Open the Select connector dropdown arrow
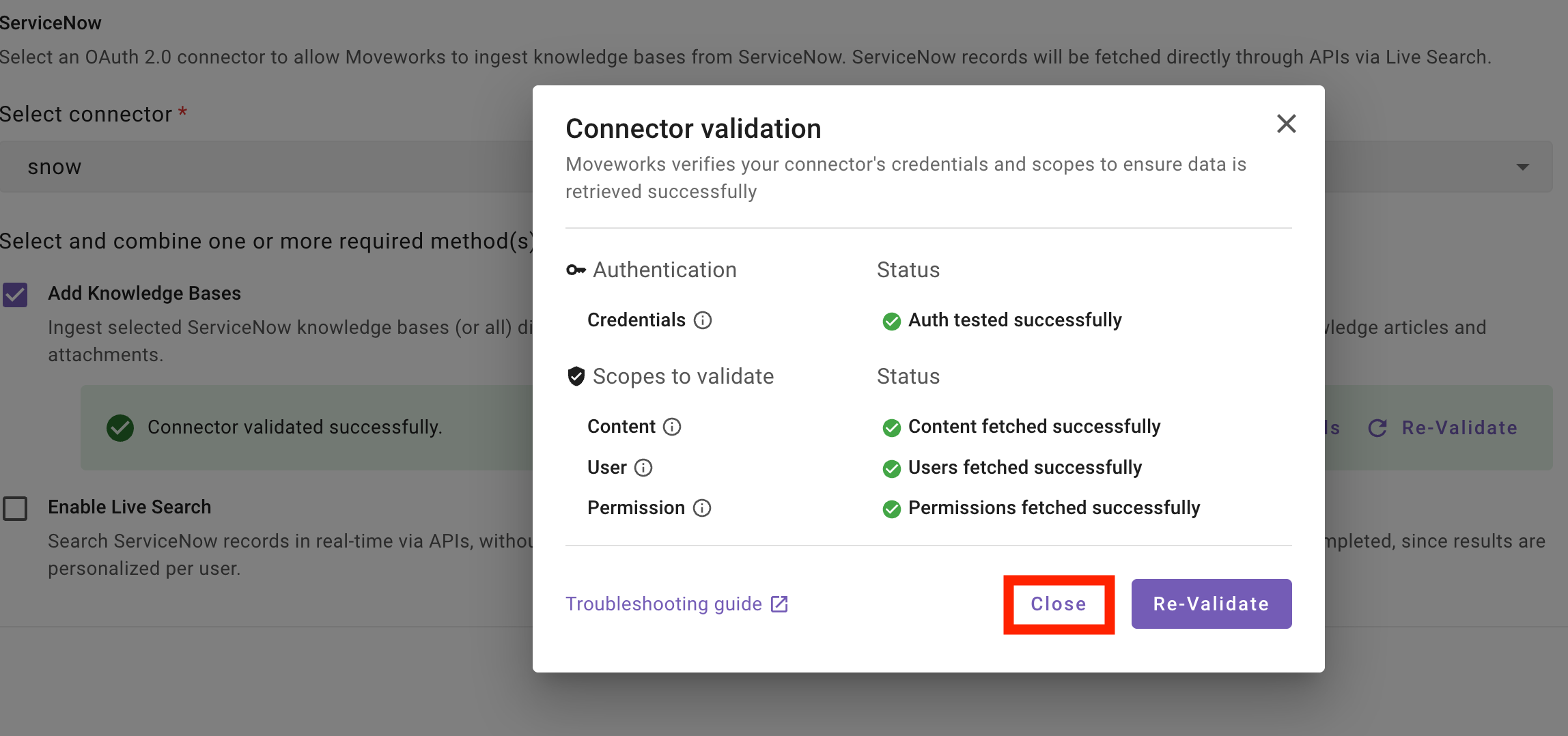 click(1522, 167)
